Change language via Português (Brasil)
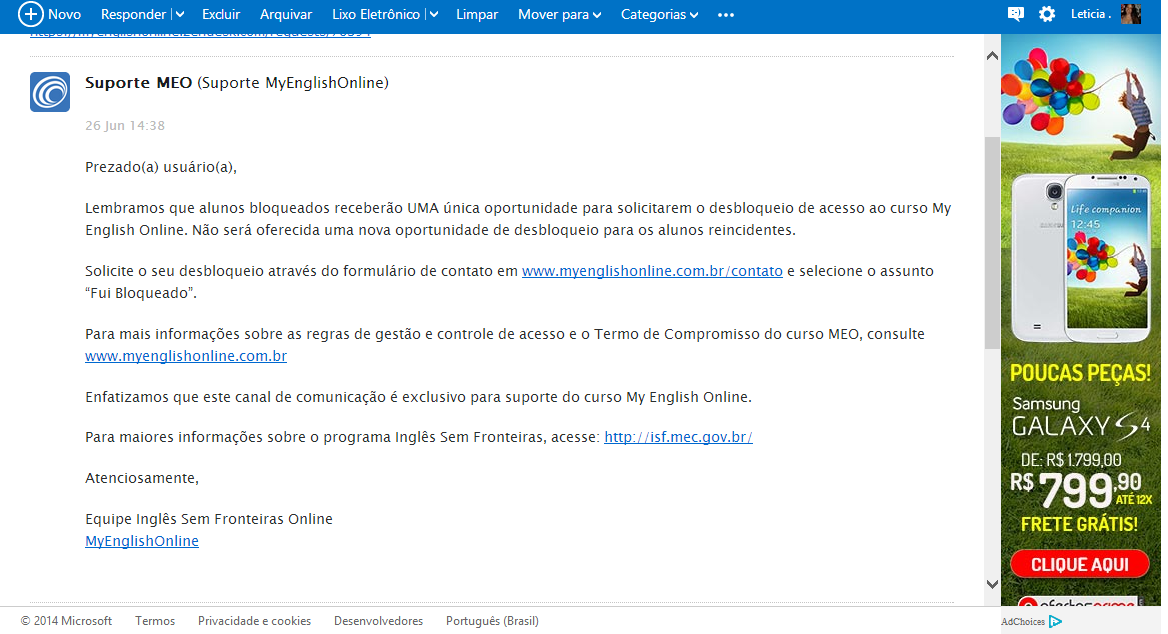Image resolution: width=1168 pixels, height=634 pixels. tap(492, 621)
